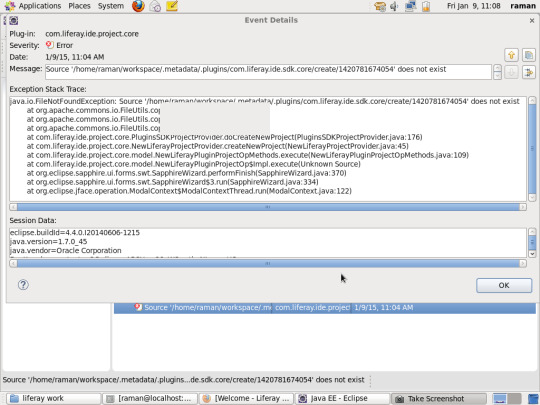
Task: Open the Places menu
Action: 79,6
